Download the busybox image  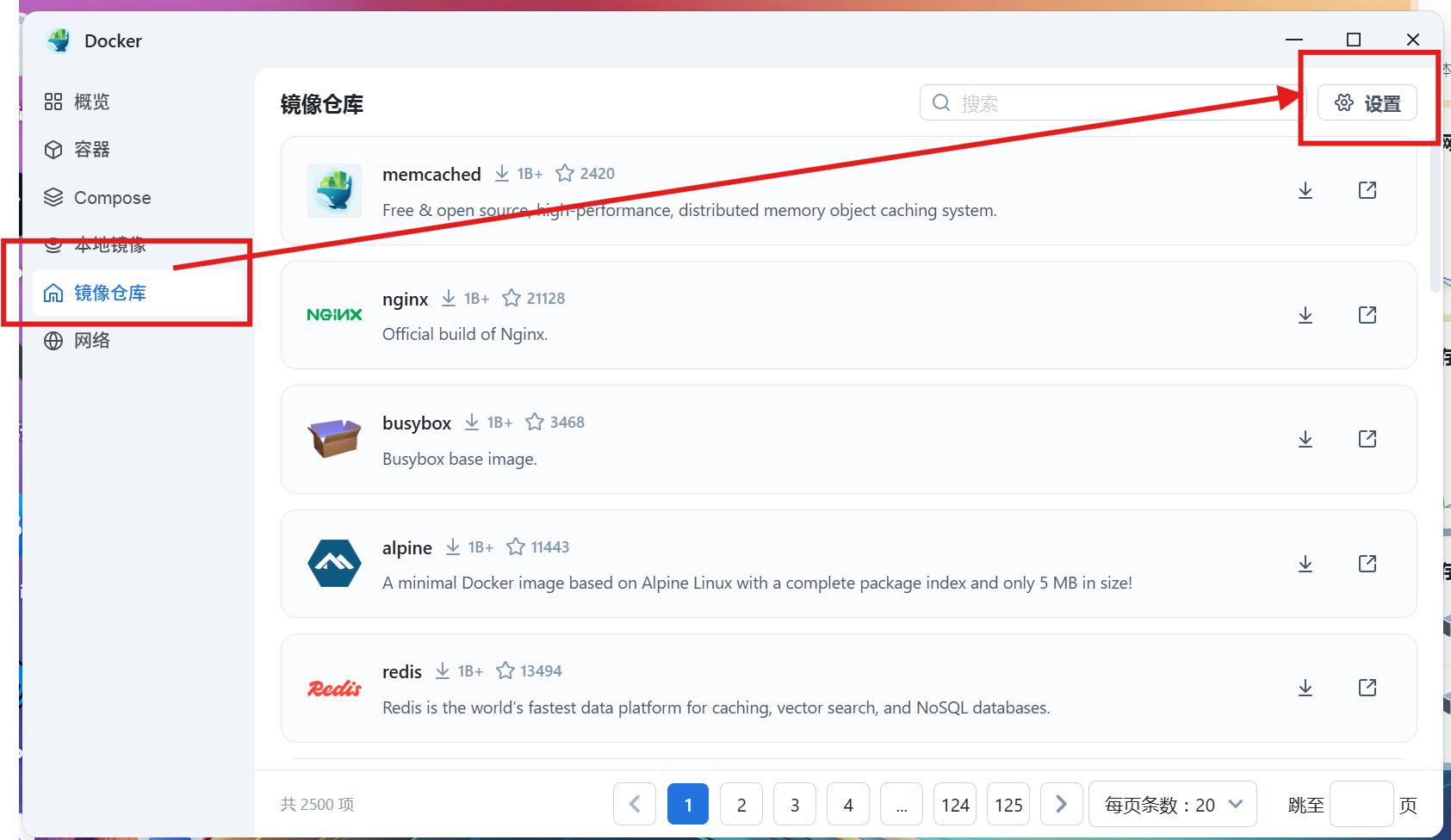pos(1305,439)
